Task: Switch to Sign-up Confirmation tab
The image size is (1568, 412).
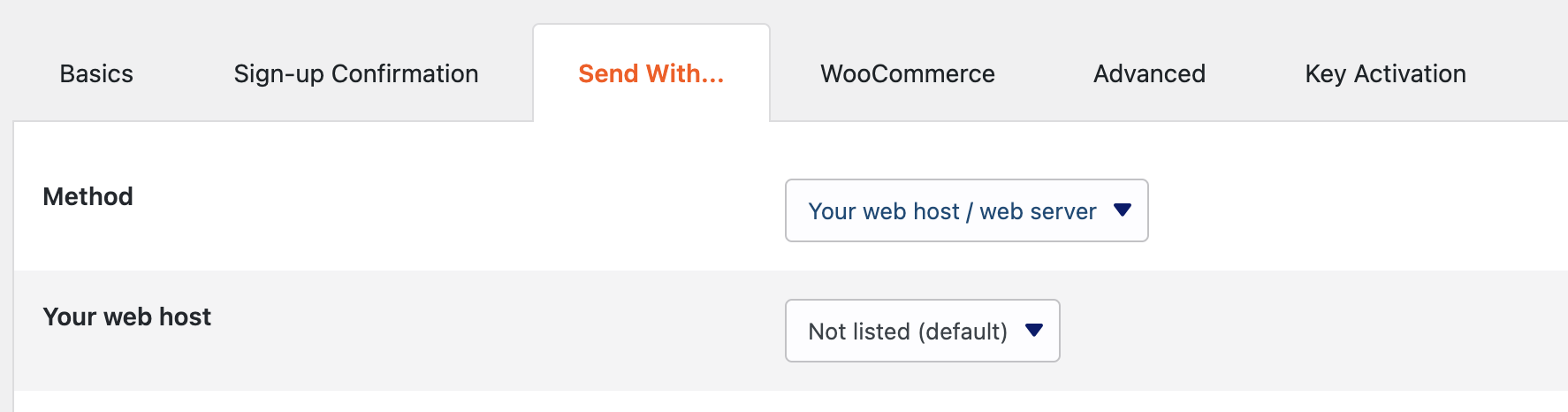Action: coord(355,74)
